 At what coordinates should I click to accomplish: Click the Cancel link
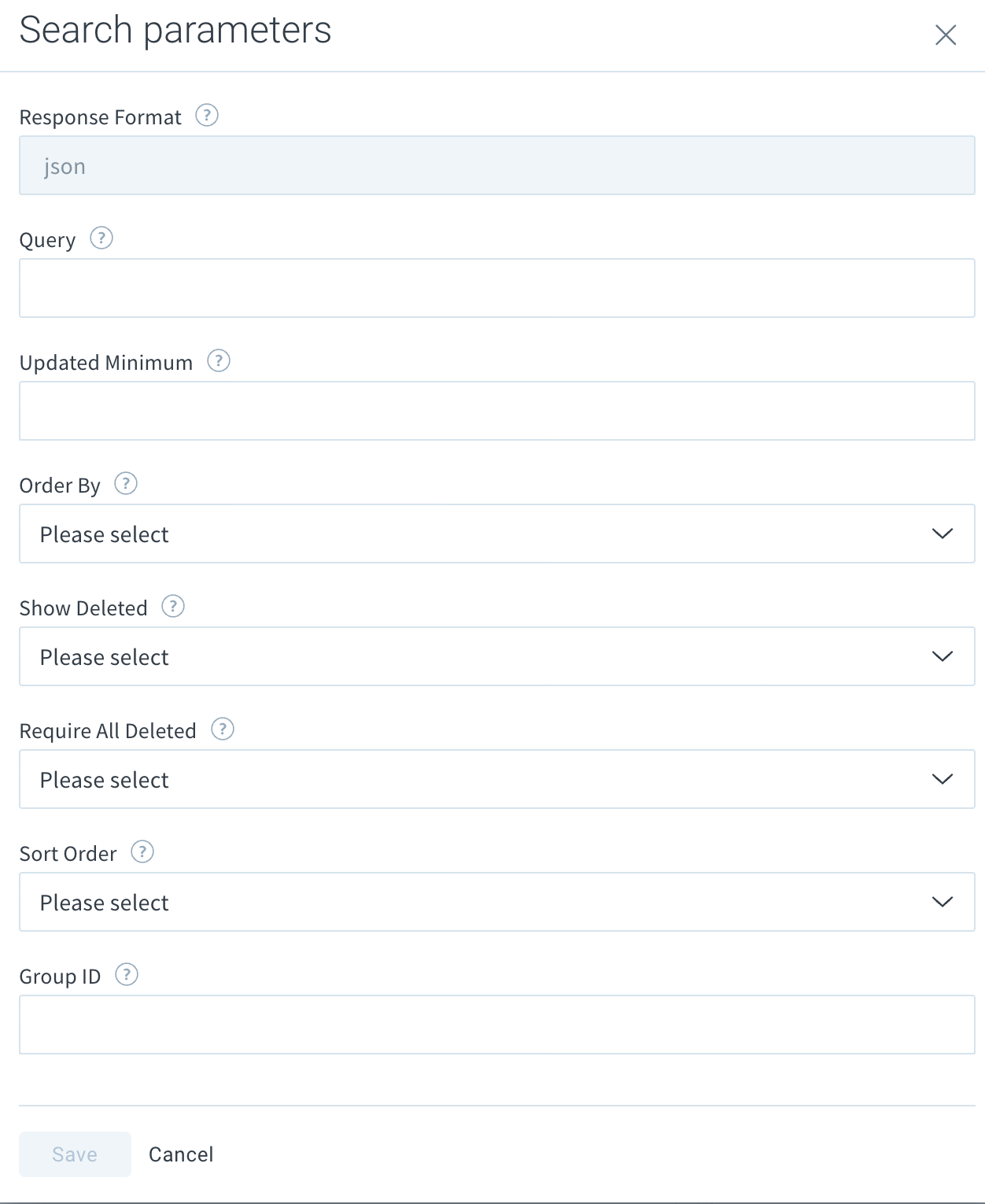click(181, 1154)
